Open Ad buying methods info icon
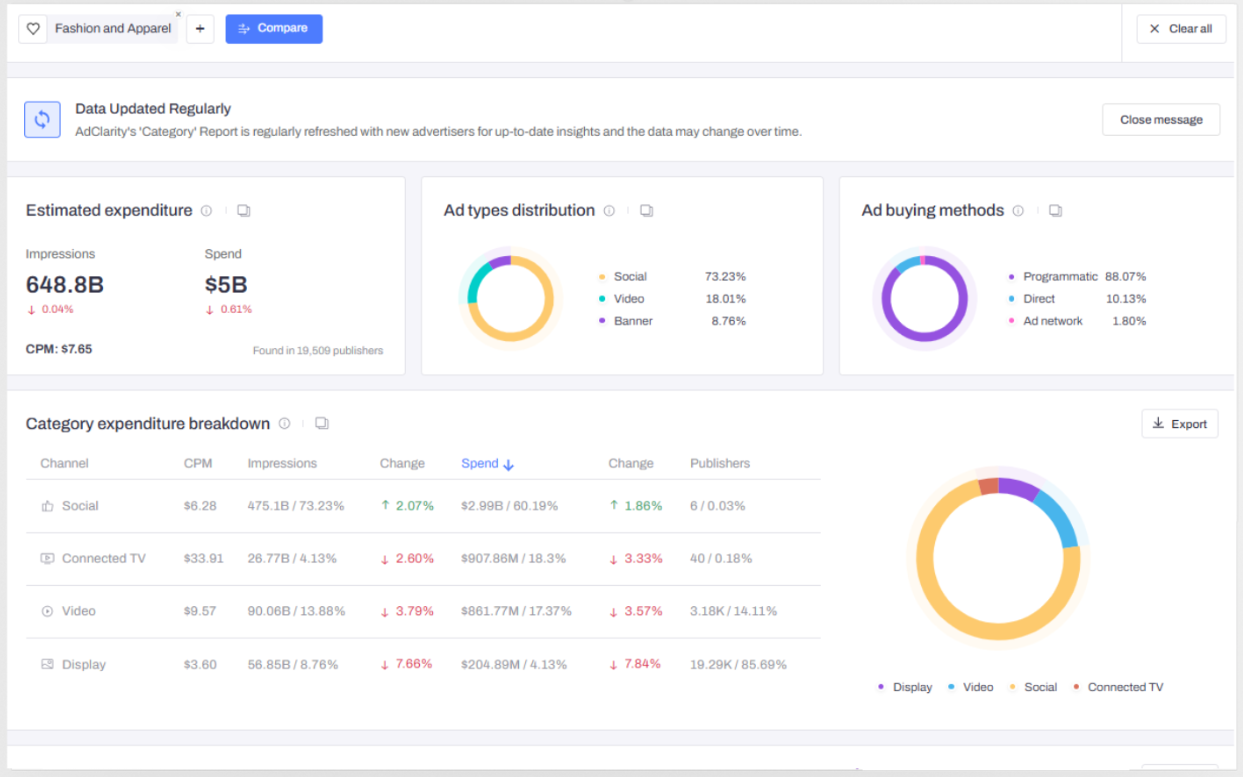This screenshot has width=1243, height=777. [1018, 211]
